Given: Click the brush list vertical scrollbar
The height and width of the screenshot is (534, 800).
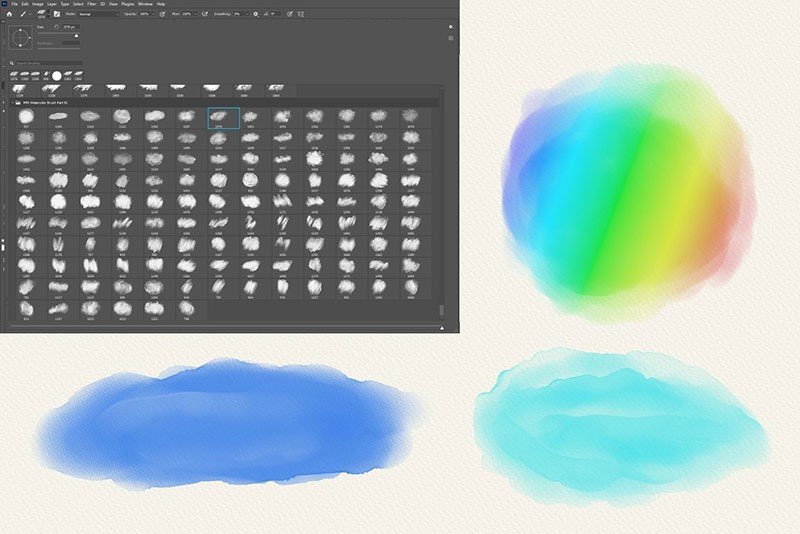Looking at the screenshot, I should pos(441,310).
